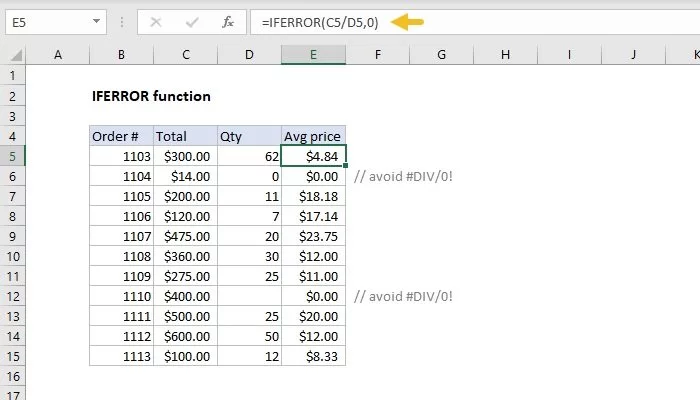
Task: Select column E header
Action: point(313,55)
